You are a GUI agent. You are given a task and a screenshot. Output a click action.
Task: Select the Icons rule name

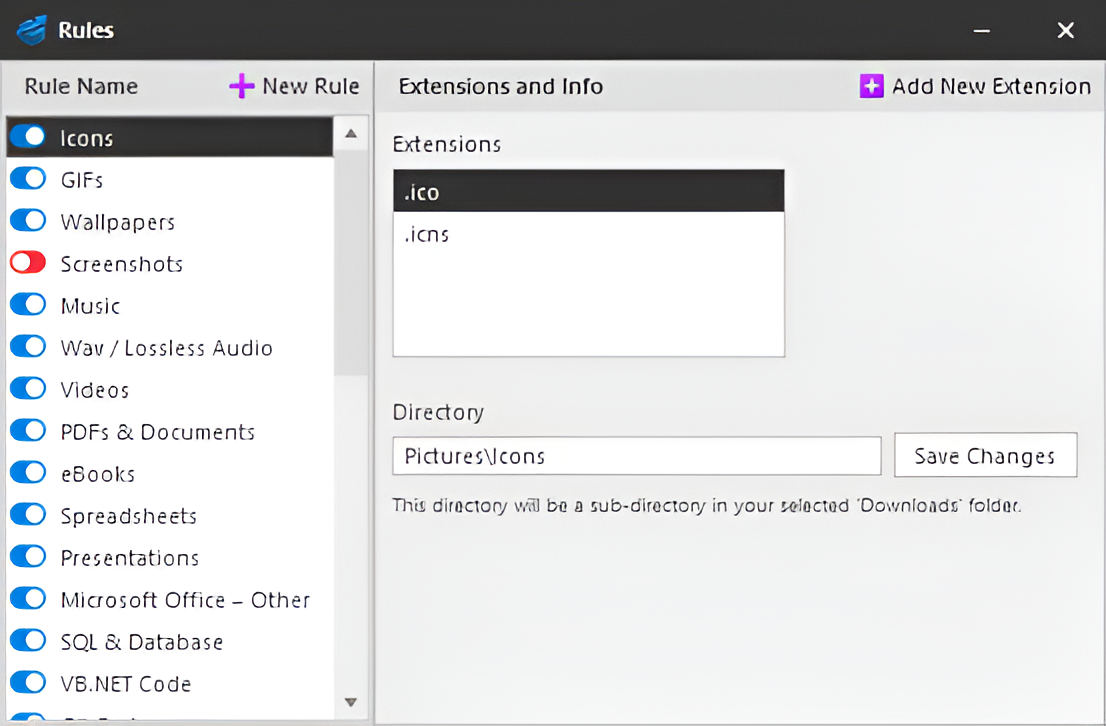tap(86, 138)
